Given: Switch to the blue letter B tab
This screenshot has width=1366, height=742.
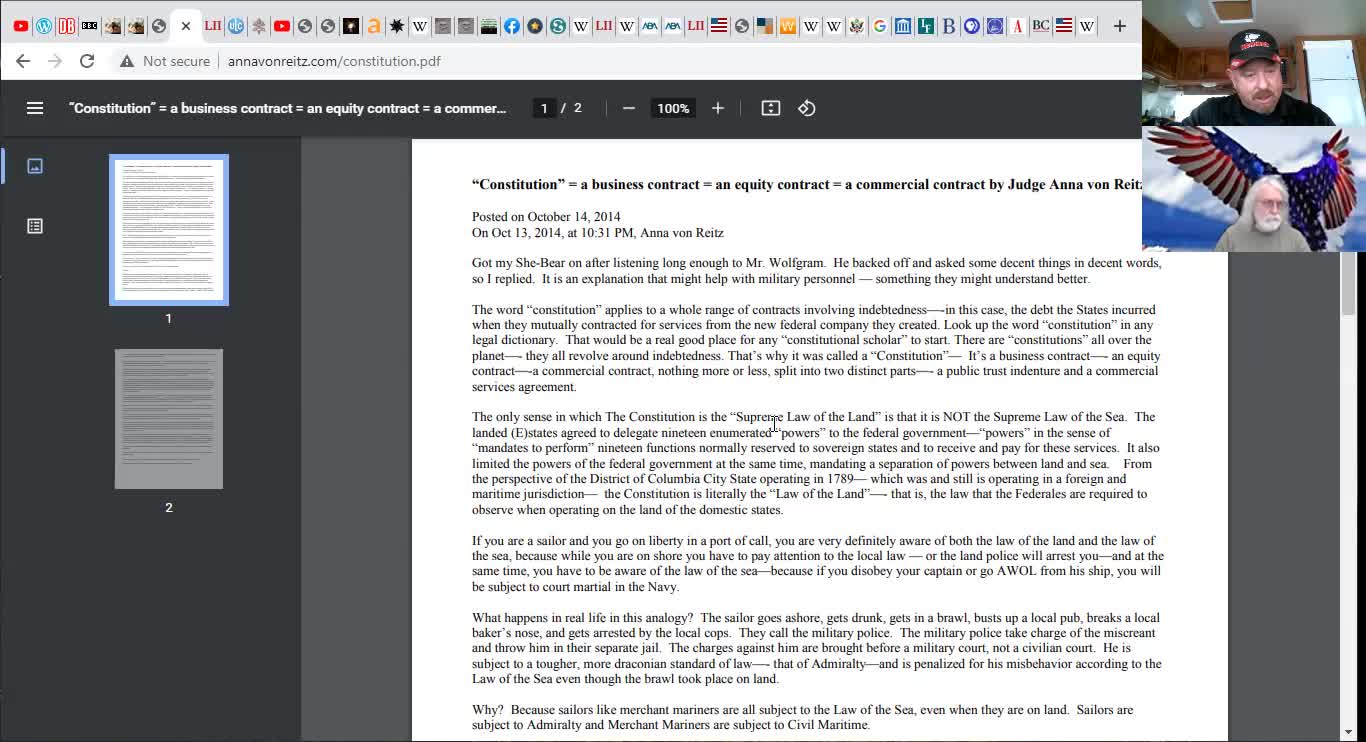Looking at the screenshot, I should coord(949,26).
